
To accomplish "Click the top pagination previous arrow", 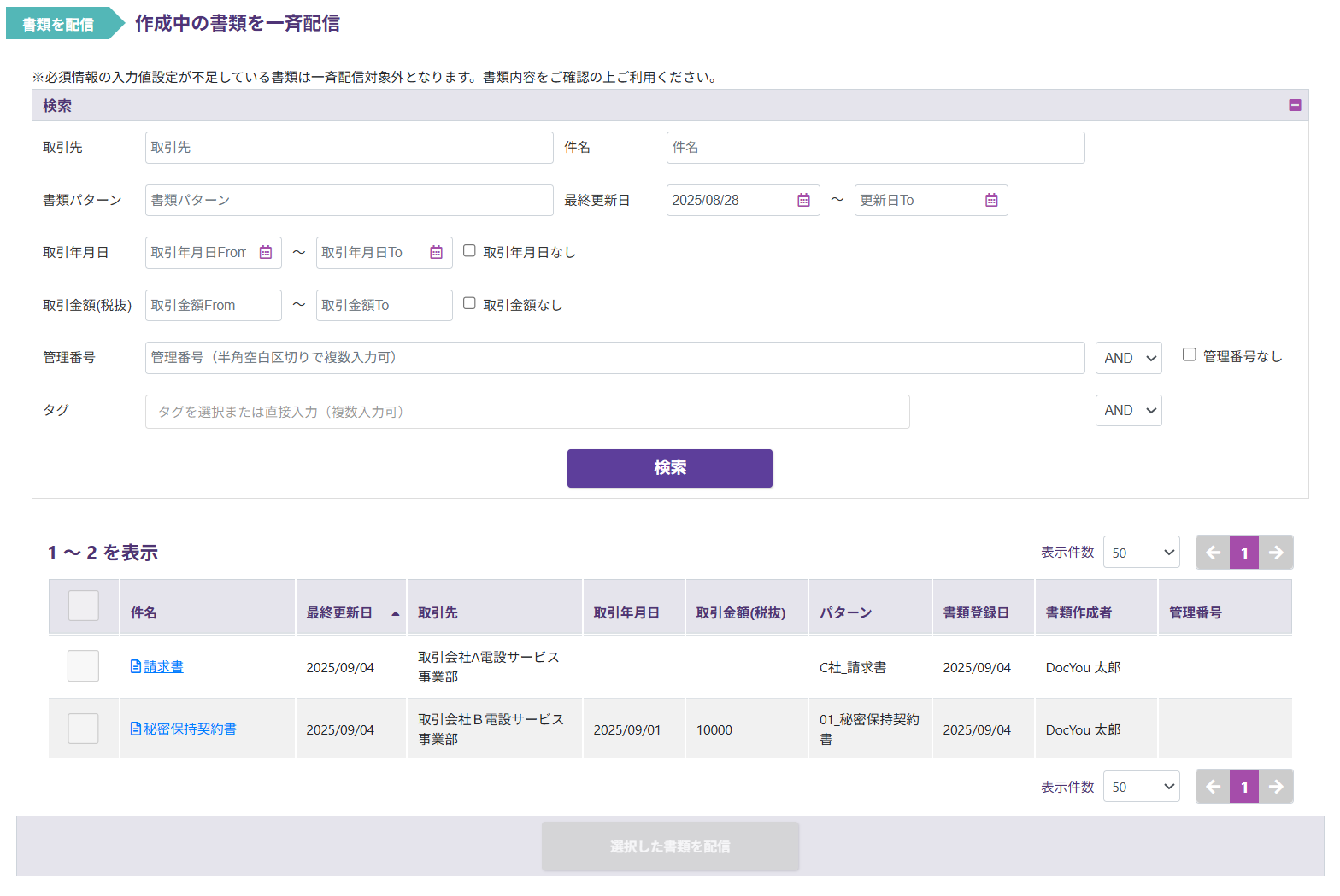I will [1213, 553].
